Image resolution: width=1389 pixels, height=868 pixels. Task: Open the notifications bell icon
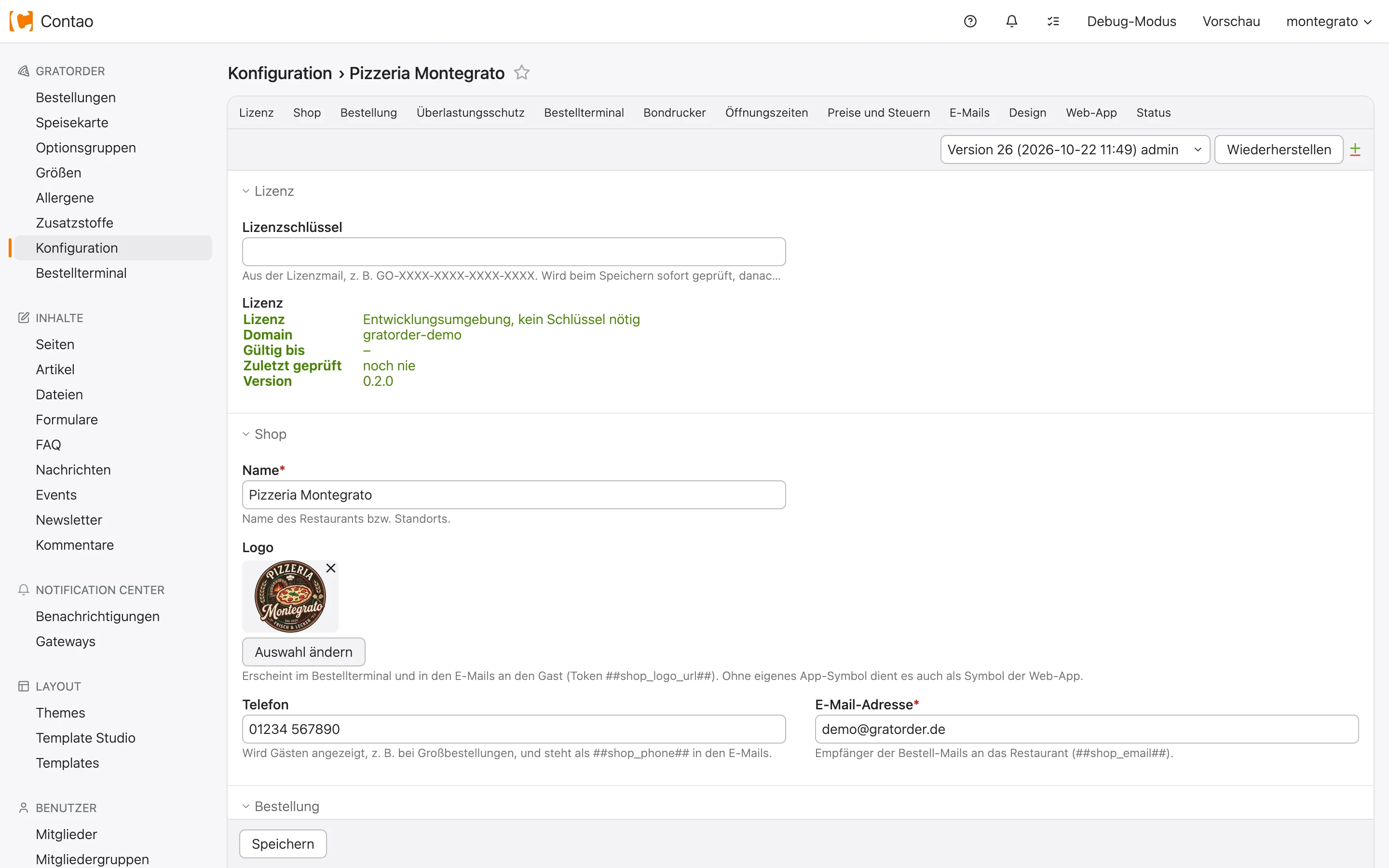pos(1011,21)
